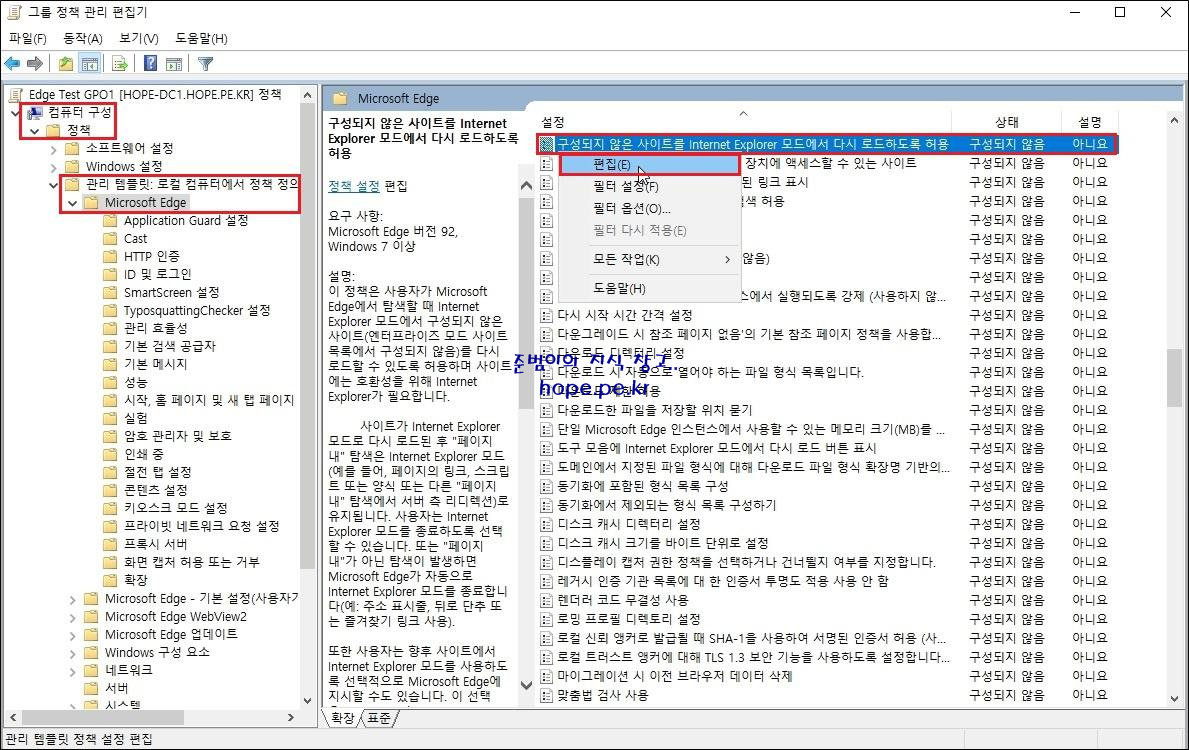Collapse the 정책 tree node
Viewport: 1189px width, 750px height.
coord(34,130)
